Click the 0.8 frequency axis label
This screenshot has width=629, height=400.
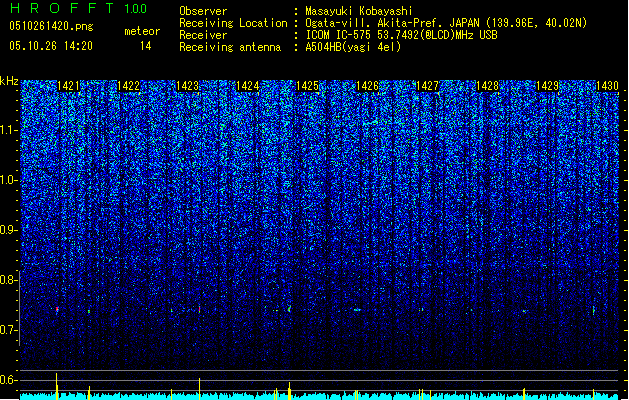click(8, 280)
